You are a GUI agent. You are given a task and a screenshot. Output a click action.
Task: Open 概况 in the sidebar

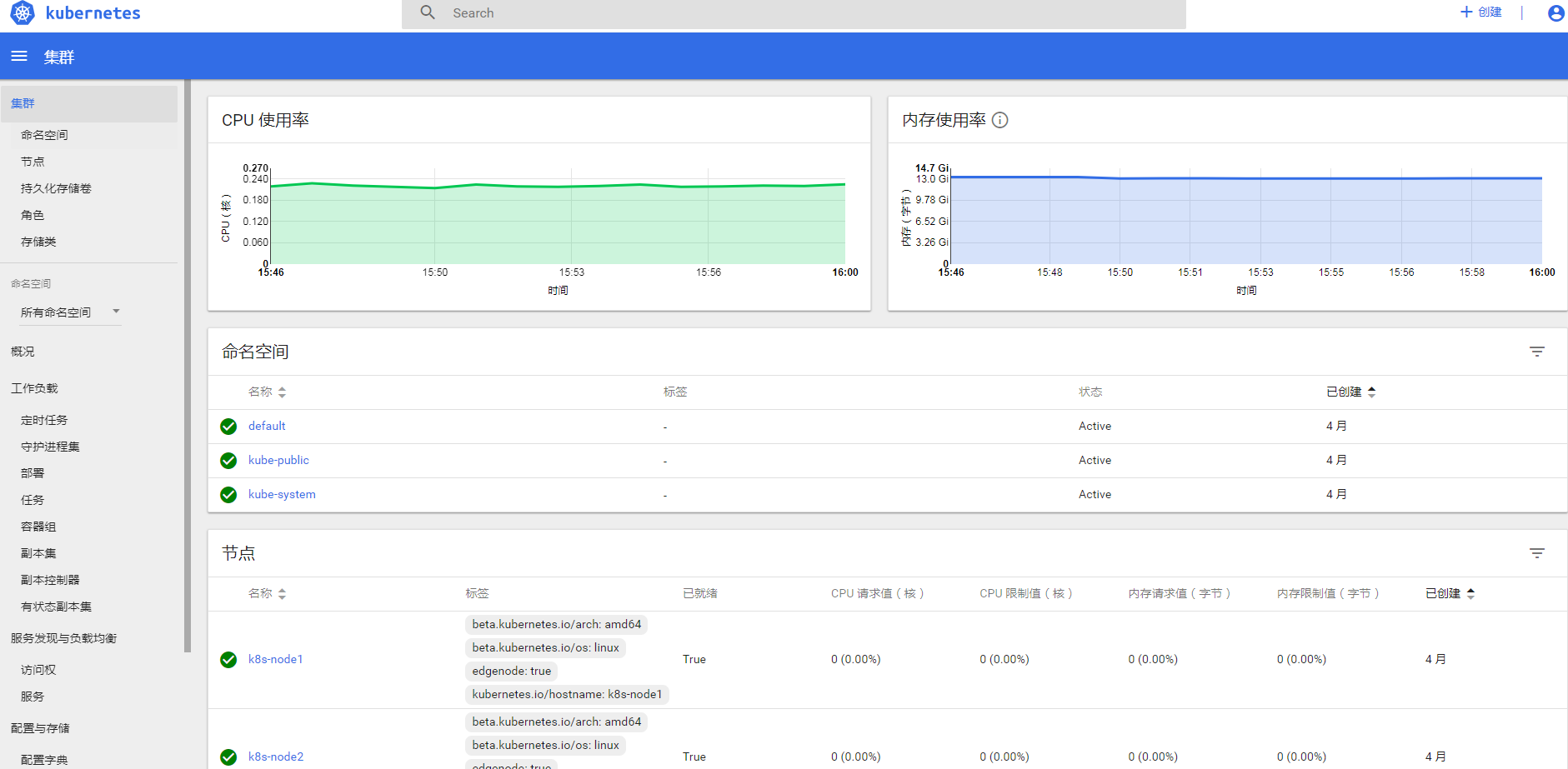(x=23, y=352)
